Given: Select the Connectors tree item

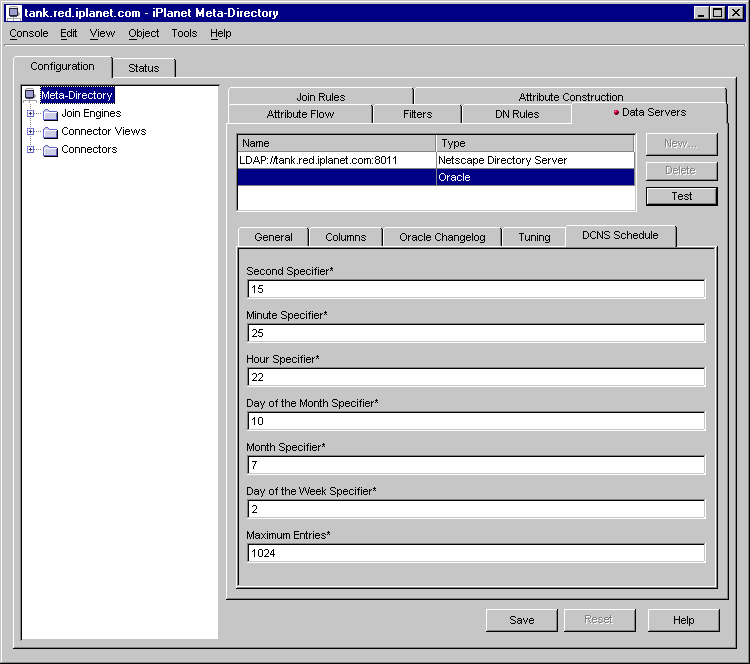Looking at the screenshot, I should point(89,149).
